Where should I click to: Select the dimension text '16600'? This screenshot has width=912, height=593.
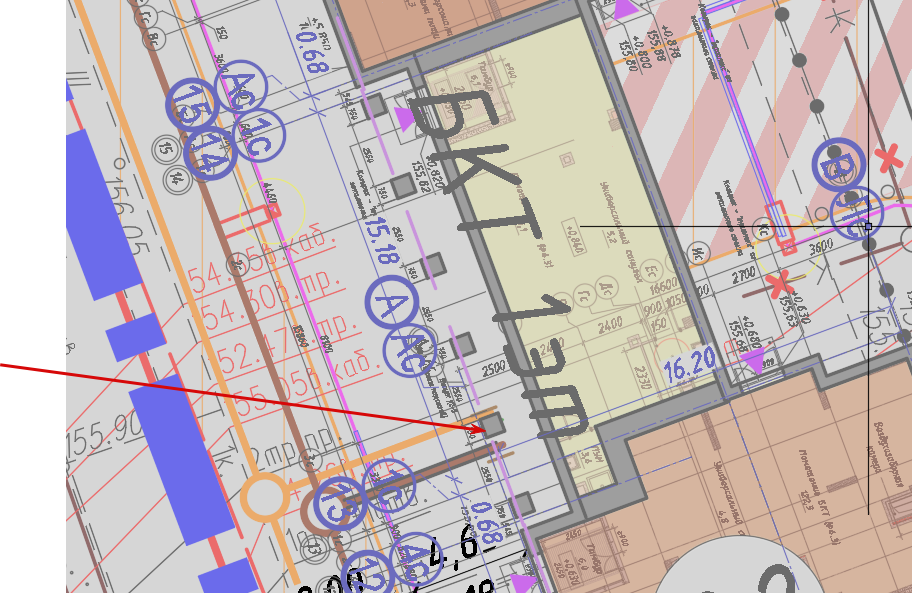[663, 285]
